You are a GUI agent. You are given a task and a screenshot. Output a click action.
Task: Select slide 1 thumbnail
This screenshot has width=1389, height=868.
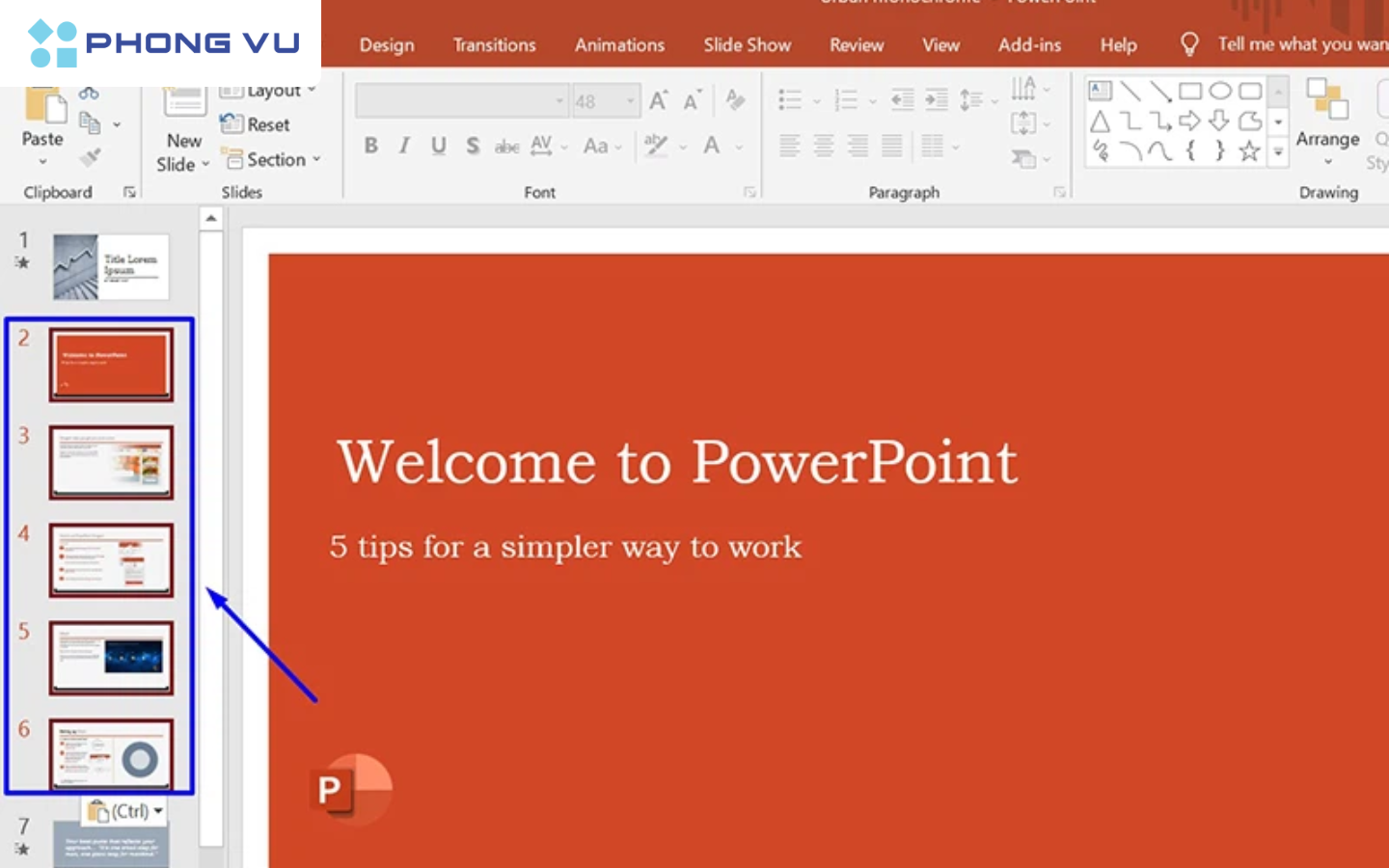pos(111,266)
